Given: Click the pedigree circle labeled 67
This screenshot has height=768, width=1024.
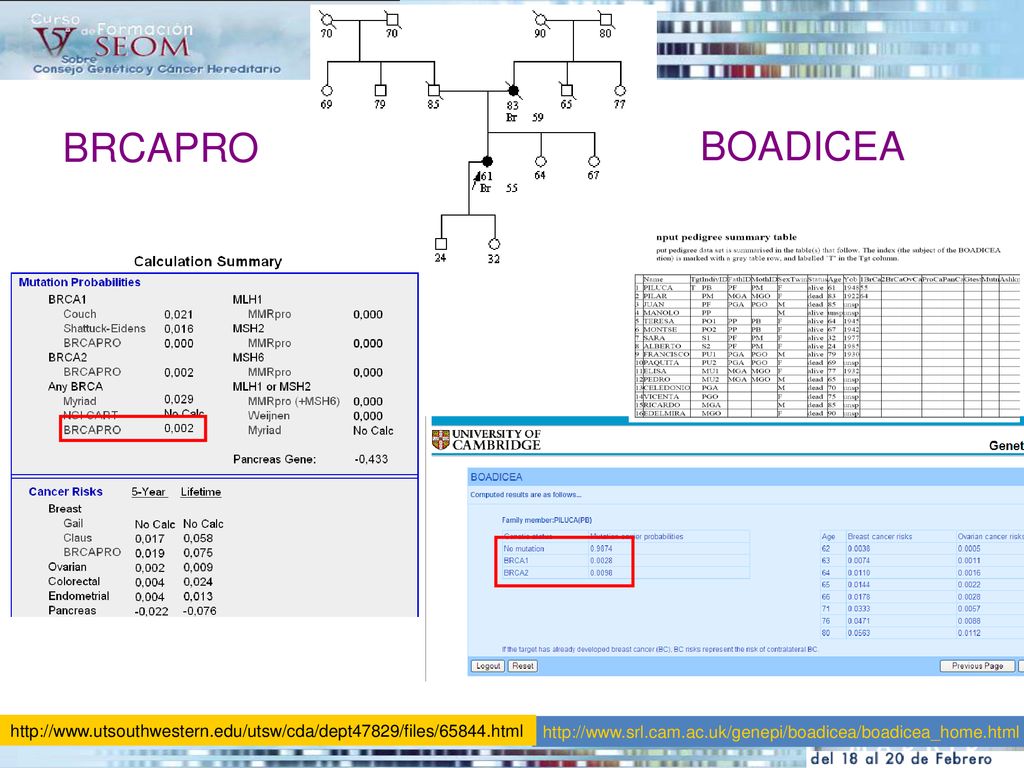Looking at the screenshot, I should point(594,161).
